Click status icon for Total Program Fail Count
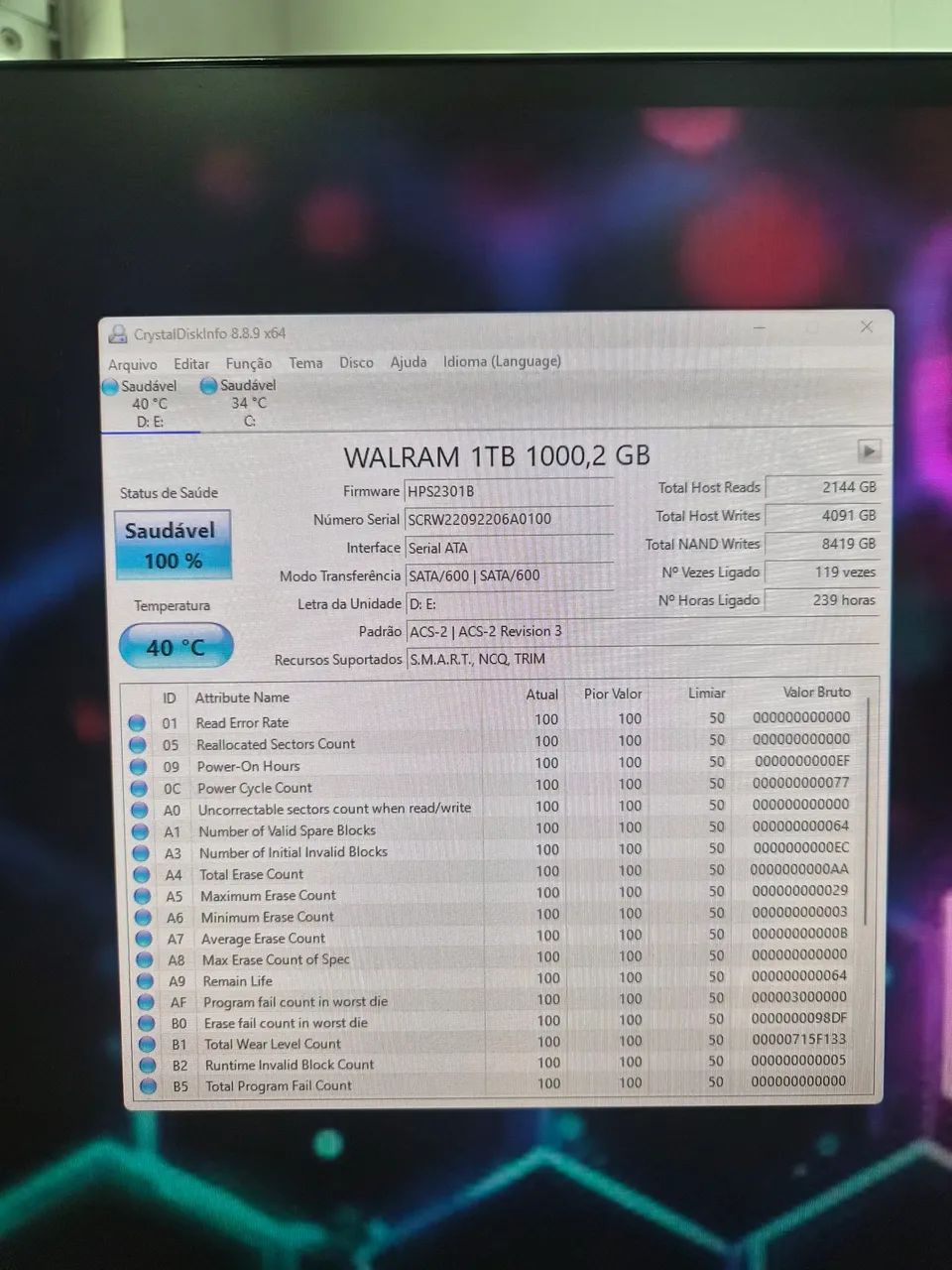 coord(149,1085)
